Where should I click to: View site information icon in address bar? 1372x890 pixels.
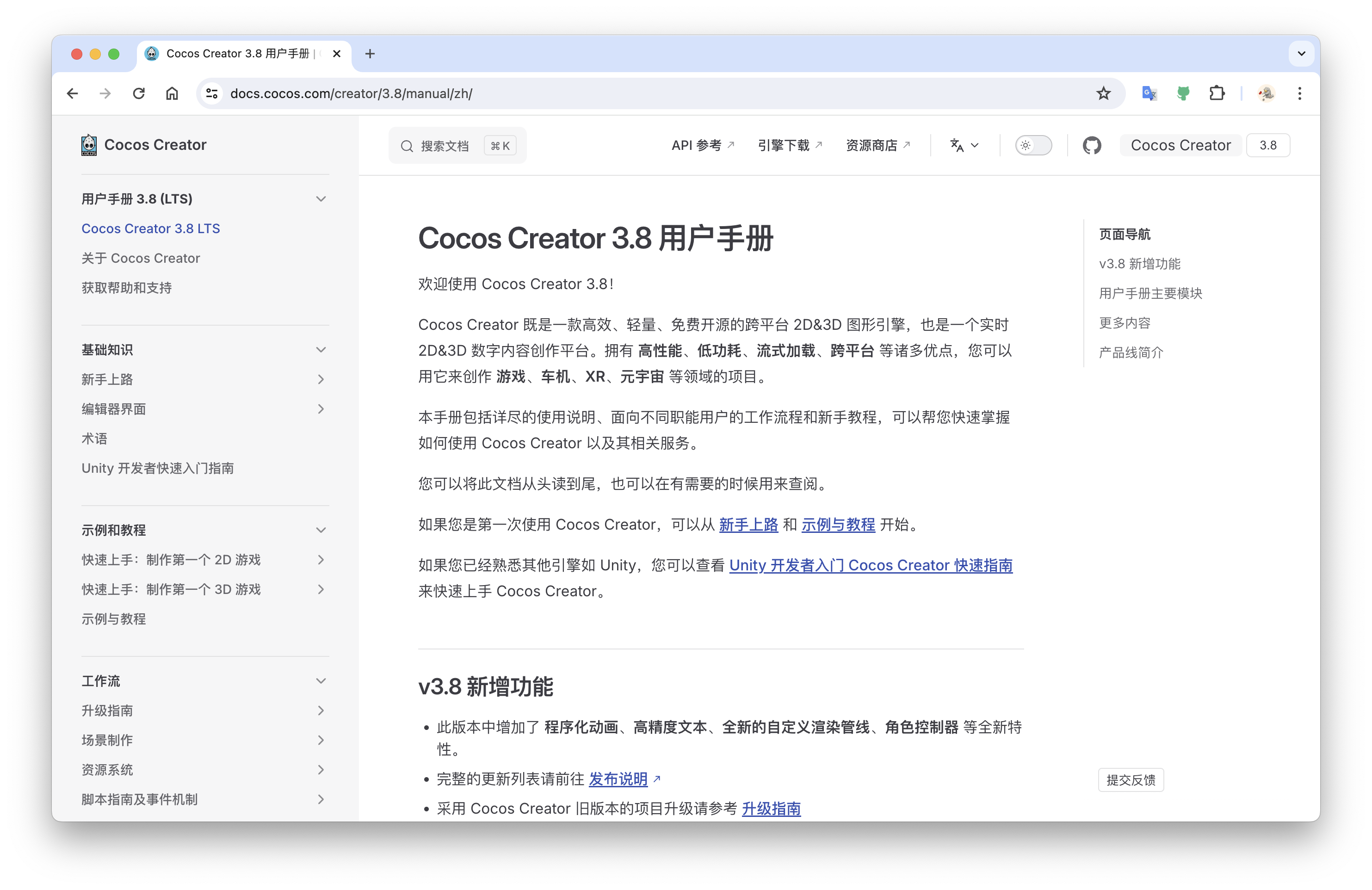pyautogui.click(x=211, y=93)
